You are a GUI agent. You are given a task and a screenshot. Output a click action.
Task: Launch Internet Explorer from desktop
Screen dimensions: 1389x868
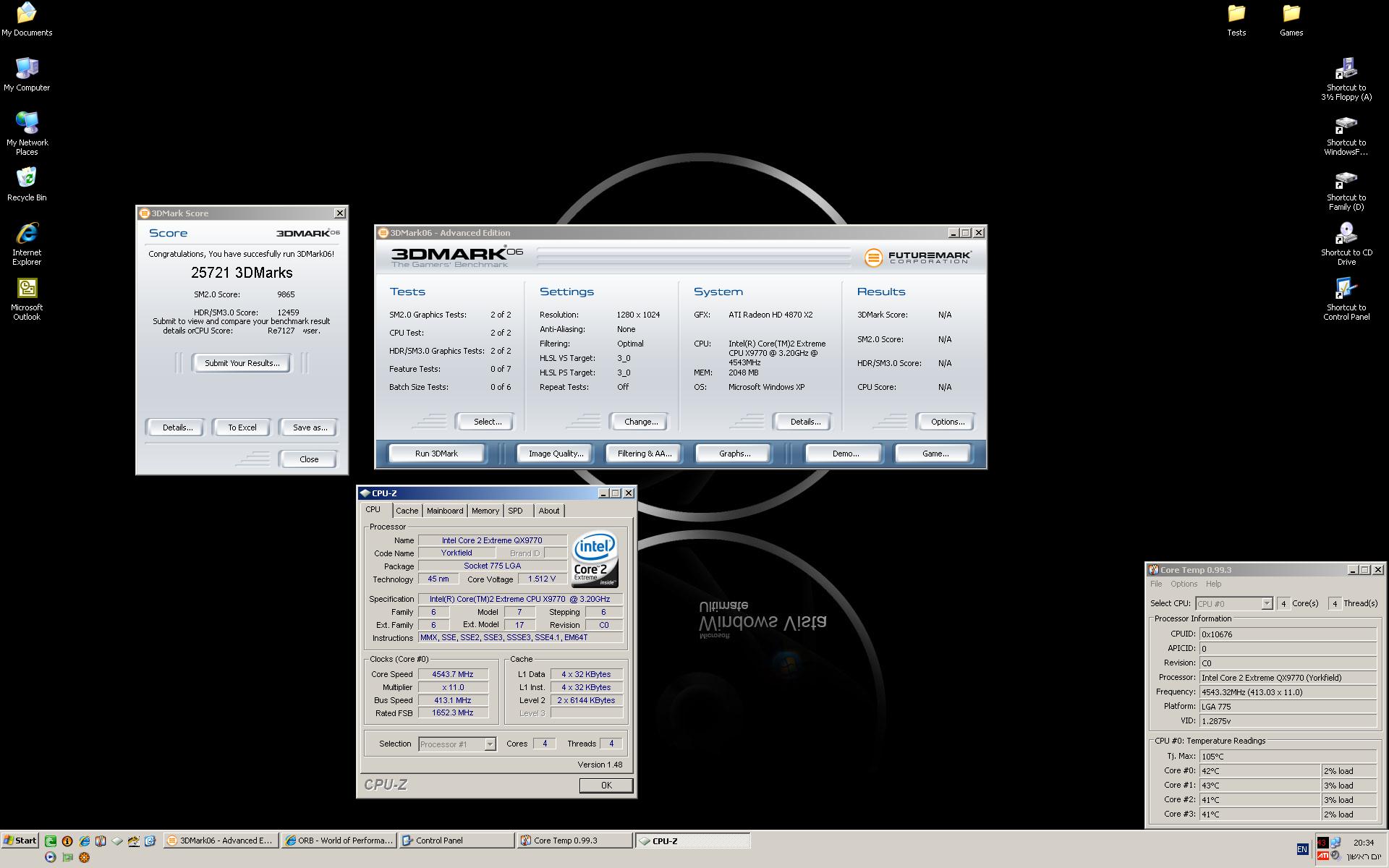coord(27,244)
